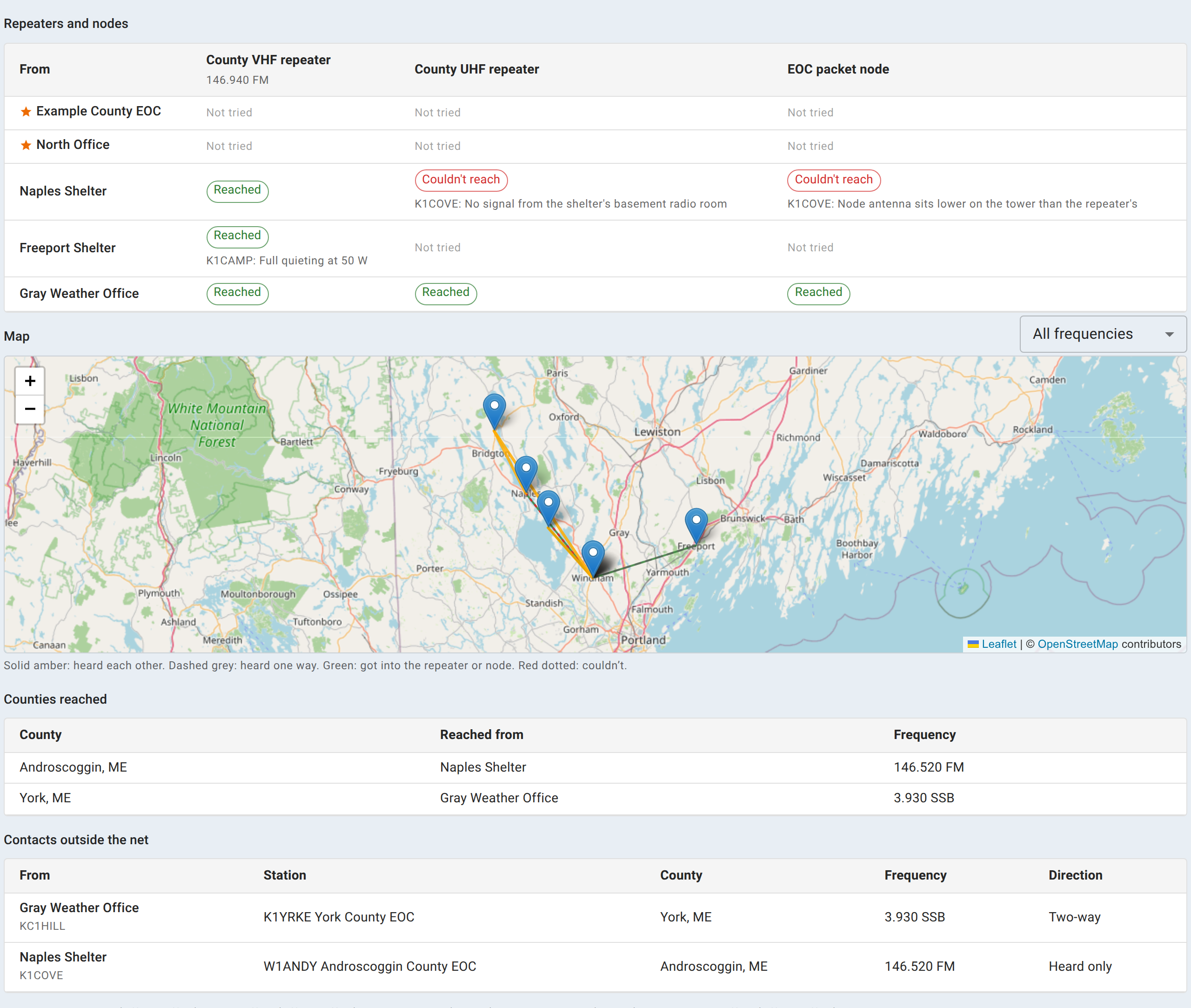Click the Heard only direction cell
Screen dimensions: 1191x1008
click(1080, 966)
